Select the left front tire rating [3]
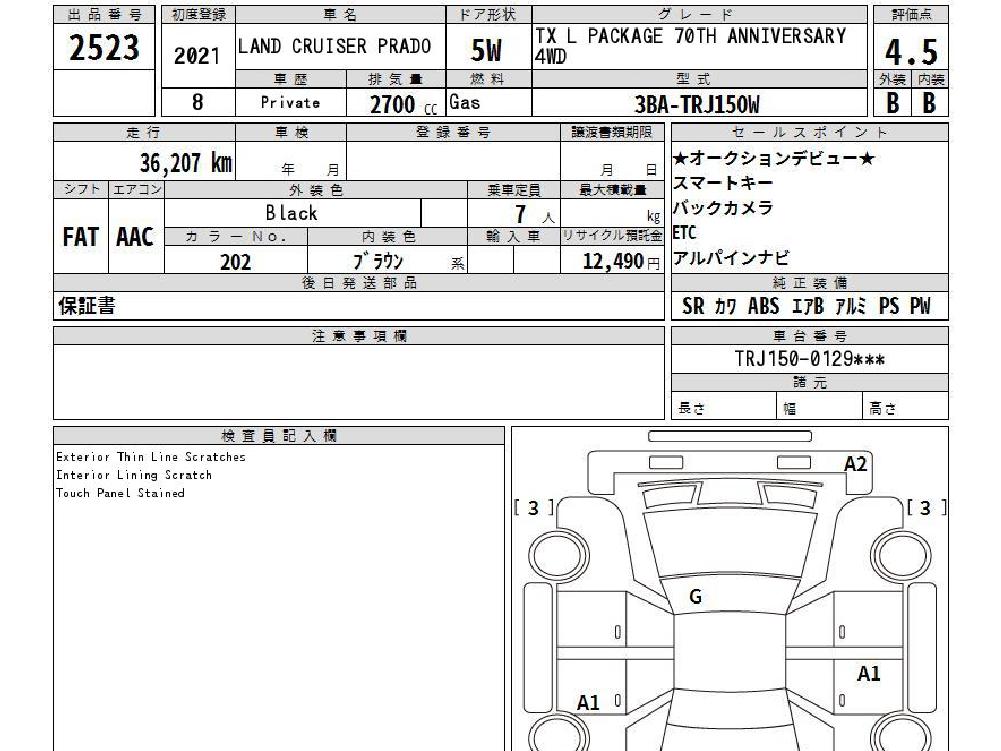 [534, 508]
